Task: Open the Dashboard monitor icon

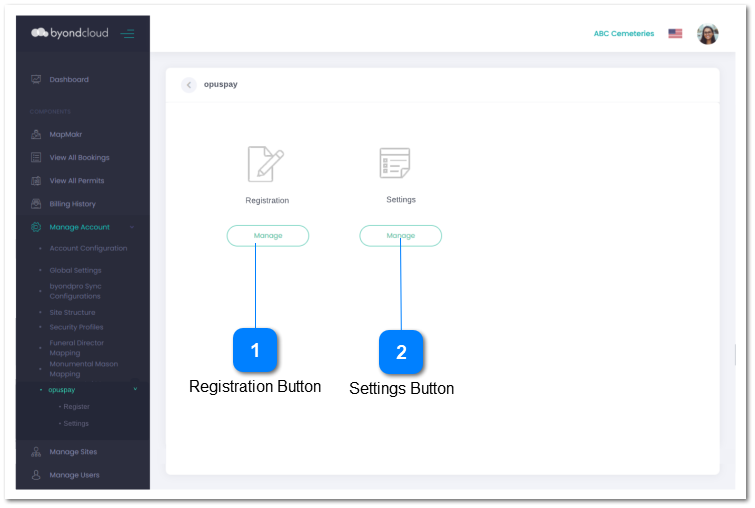Action: (x=36, y=79)
